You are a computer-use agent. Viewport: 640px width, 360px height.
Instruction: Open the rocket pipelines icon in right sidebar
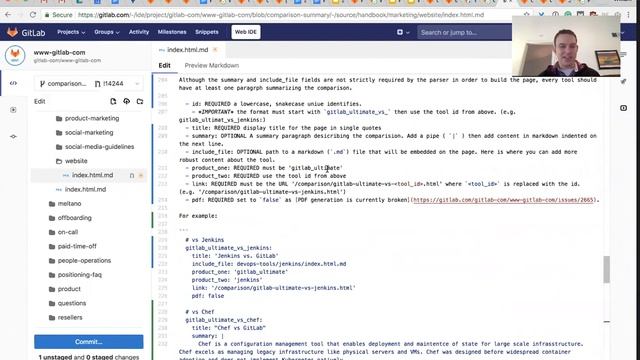pos(623,82)
